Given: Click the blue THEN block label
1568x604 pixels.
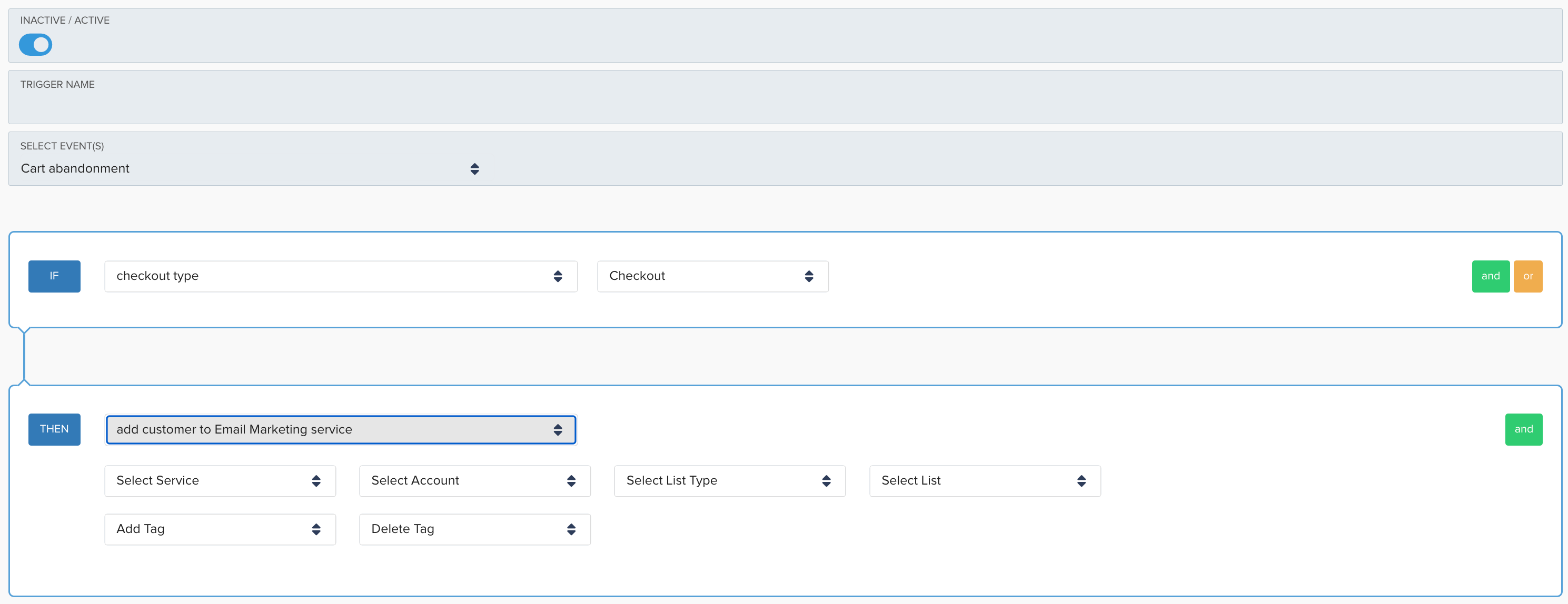Looking at the screenshot, I should (54, 429).
